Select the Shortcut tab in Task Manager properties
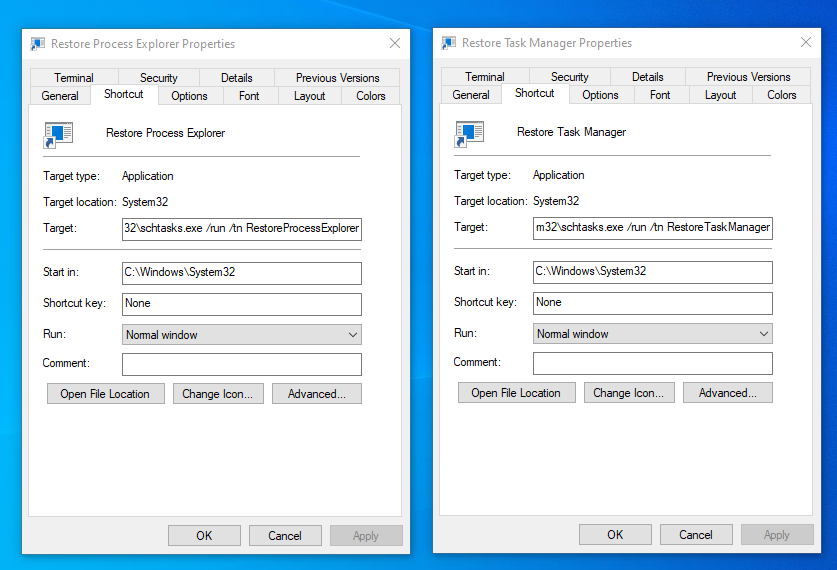 [x=535, y=93]
